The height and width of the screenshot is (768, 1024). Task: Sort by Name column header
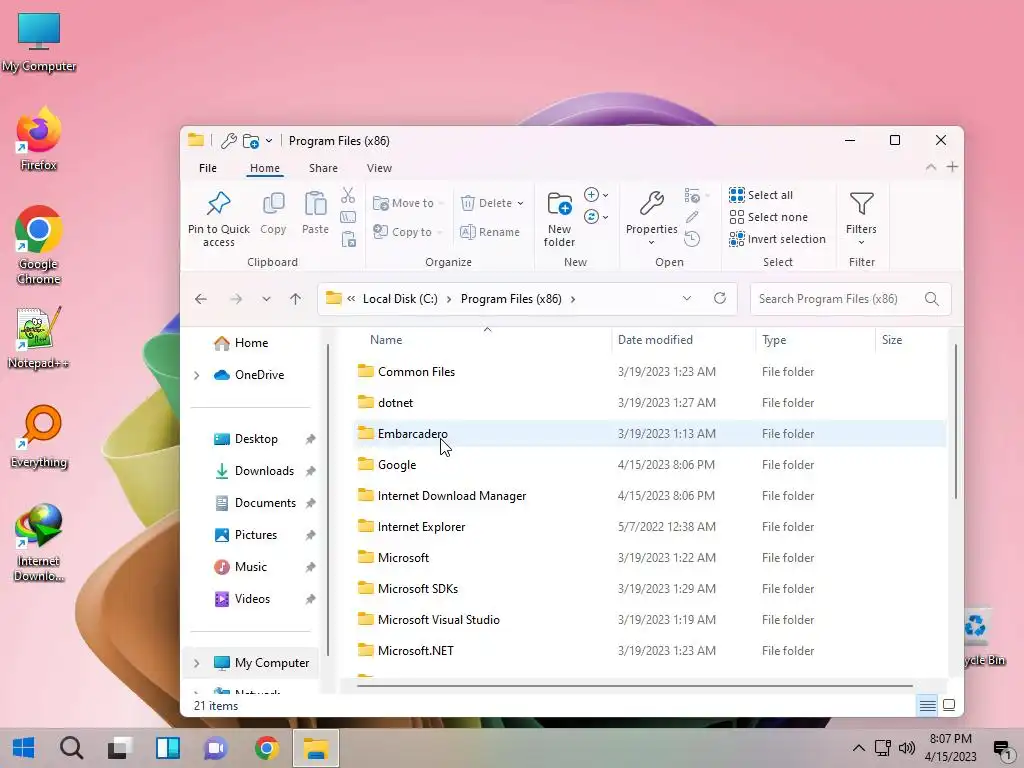tap(386, 340)
